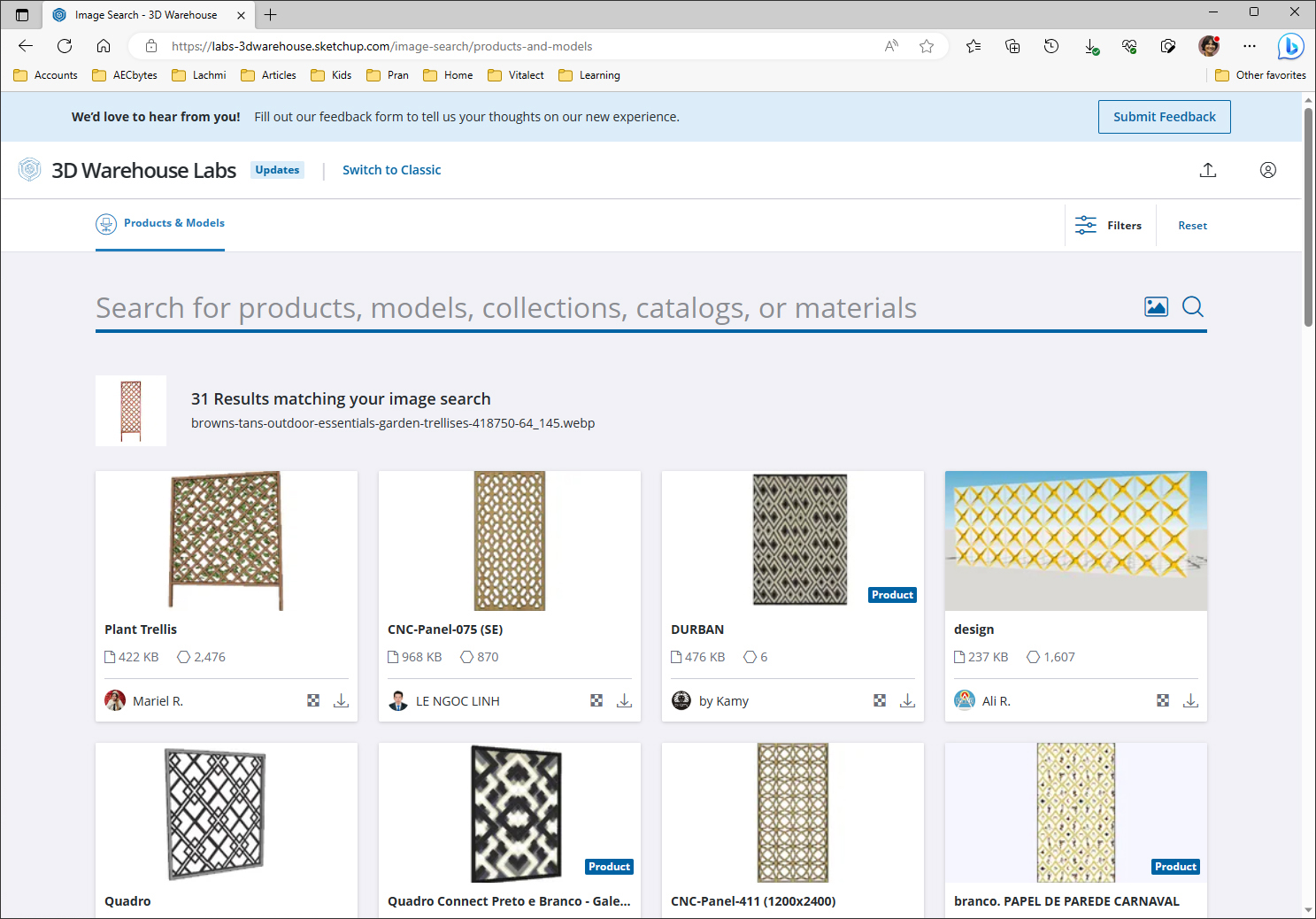Open the Vitalect bookmarks folder
1316x919 pixels.
(516, 75)
